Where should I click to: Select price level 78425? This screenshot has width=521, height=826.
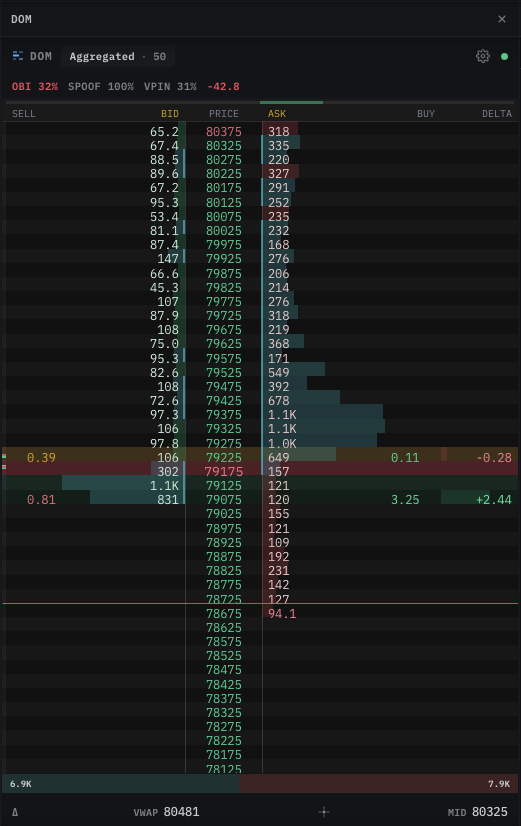(x=223, y=684)
